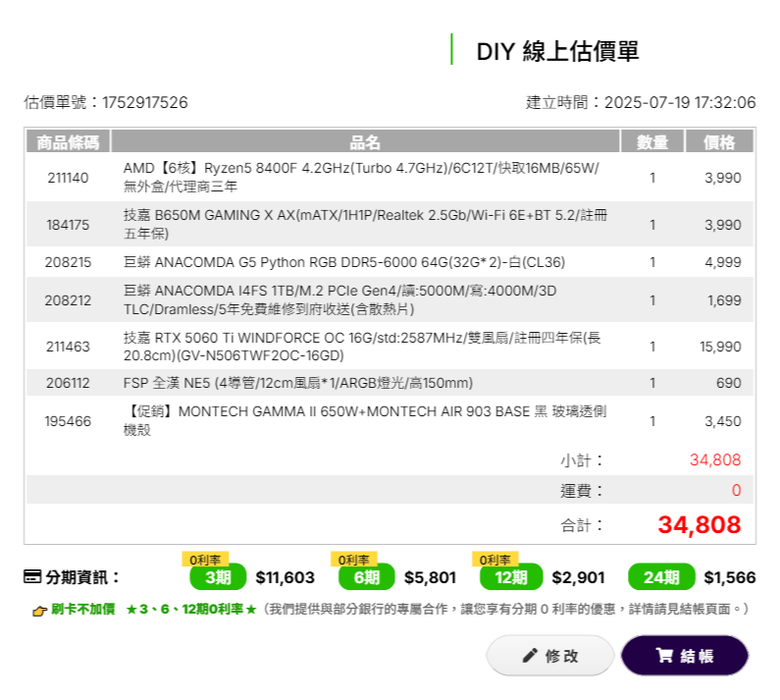Click the 結帳 checkout button

(x=684, y=655)
